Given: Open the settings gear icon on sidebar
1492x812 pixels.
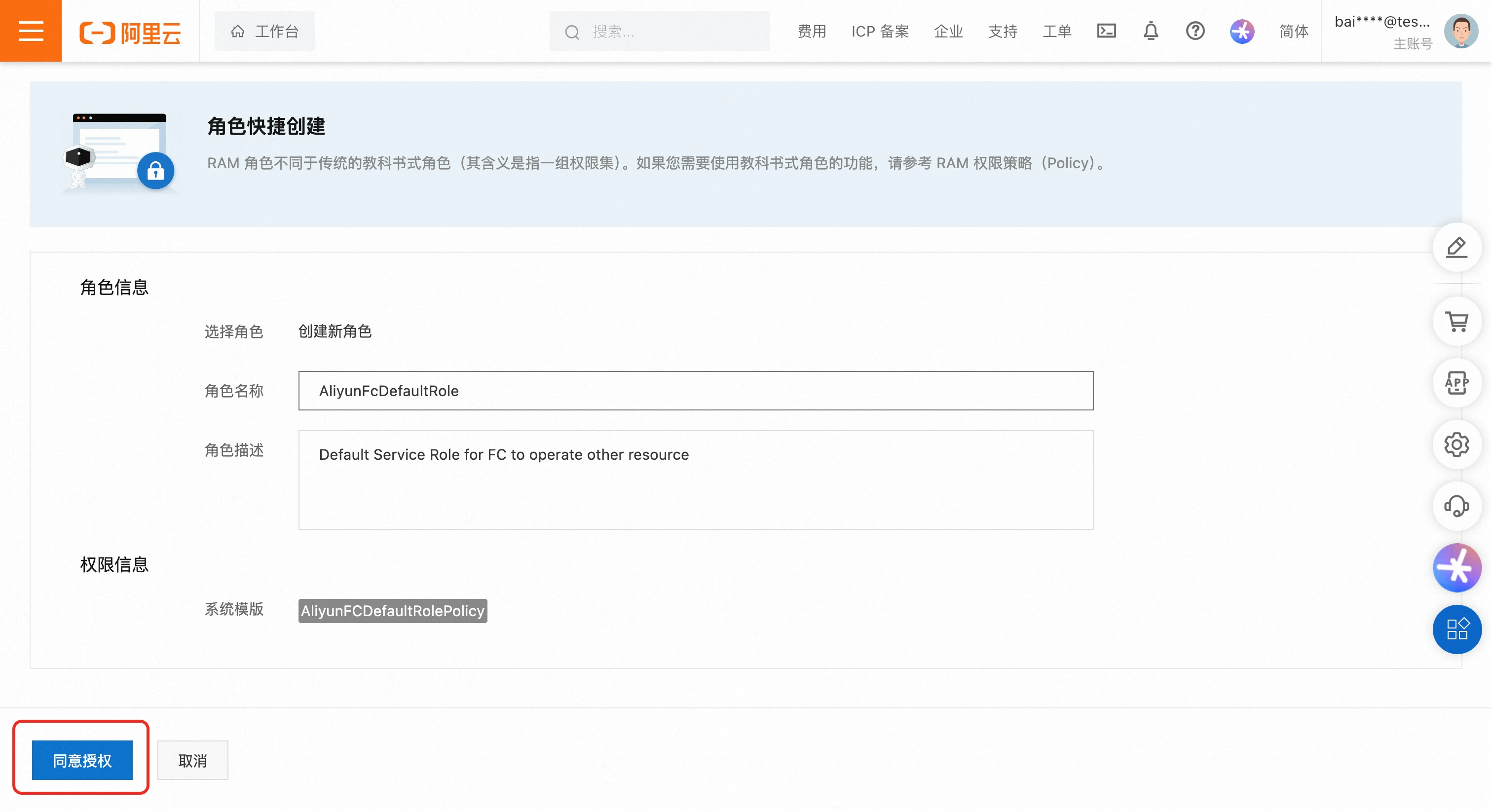Looking at the screenshot, I should tap(1456, 444).
